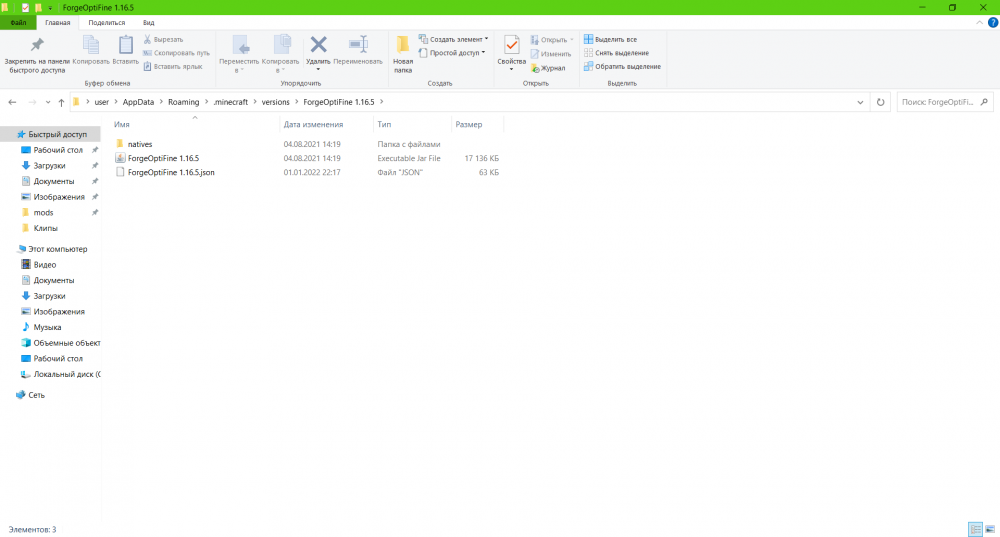Image resolution: width=1000 pixels, height=537 pixels.
Task: Click the Копировать clipboard icon
Action: point(91,50)
